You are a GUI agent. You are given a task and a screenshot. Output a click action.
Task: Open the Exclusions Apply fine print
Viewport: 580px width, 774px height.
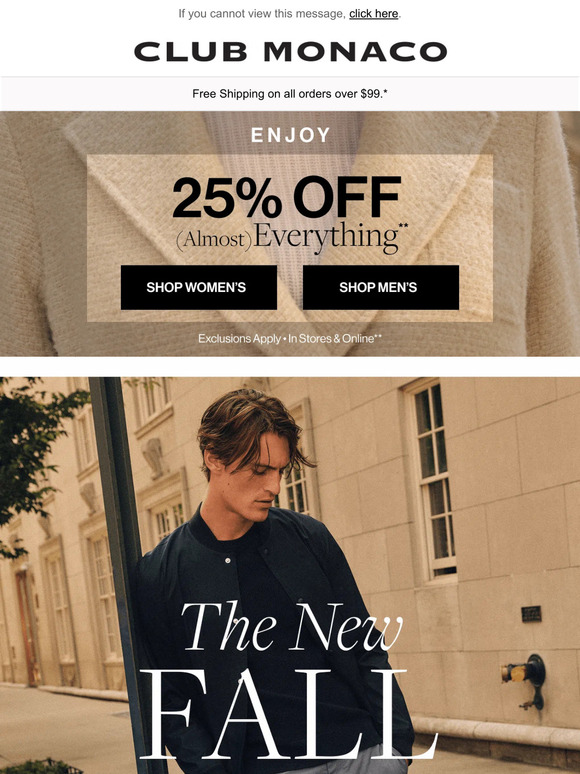click(290, 339)
